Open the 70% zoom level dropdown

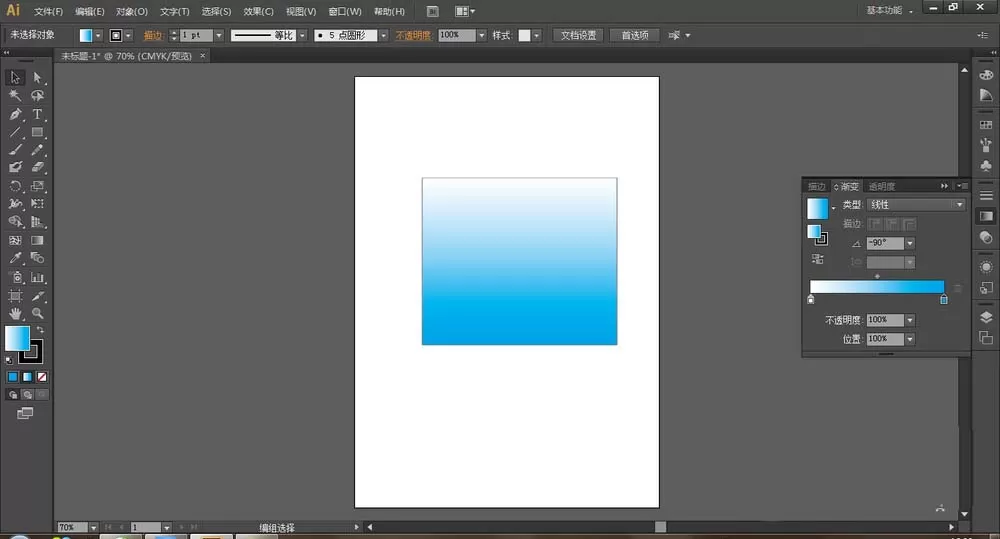click(93, 528)
